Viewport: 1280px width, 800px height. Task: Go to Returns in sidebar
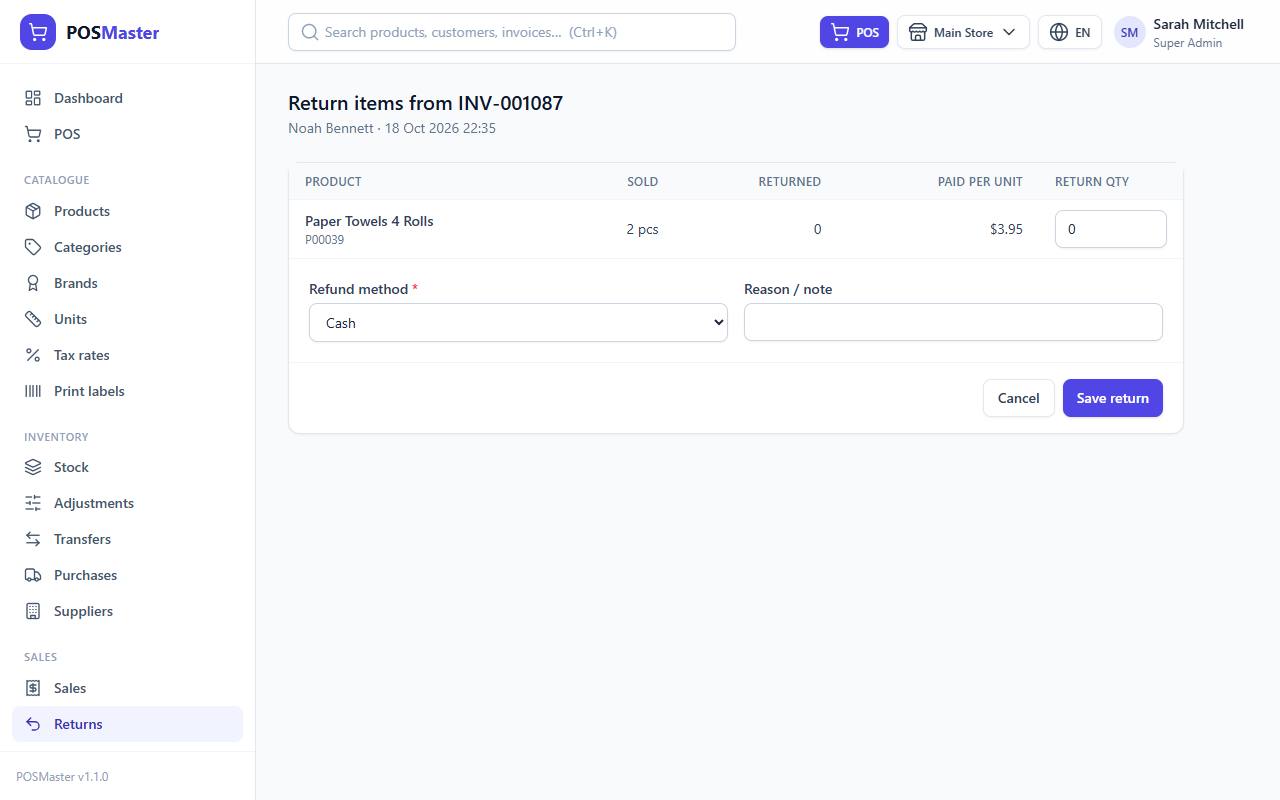click(127, 724)
